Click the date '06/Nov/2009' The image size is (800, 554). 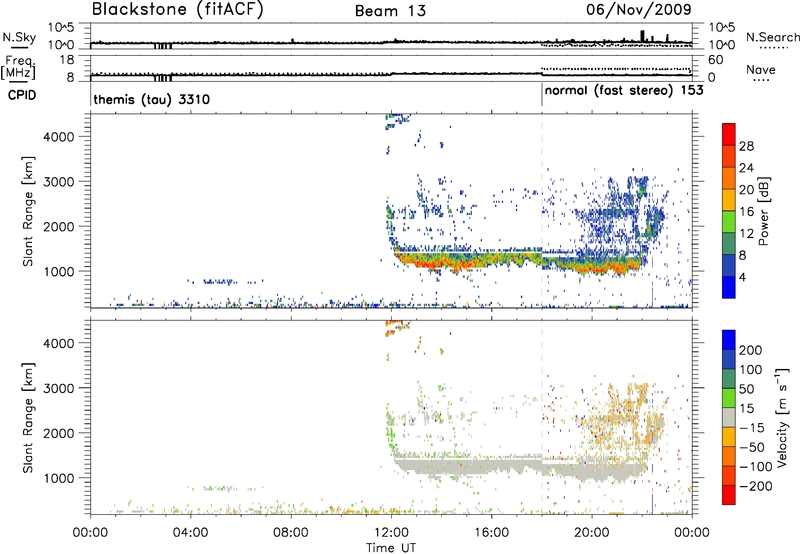click(639, 9)
